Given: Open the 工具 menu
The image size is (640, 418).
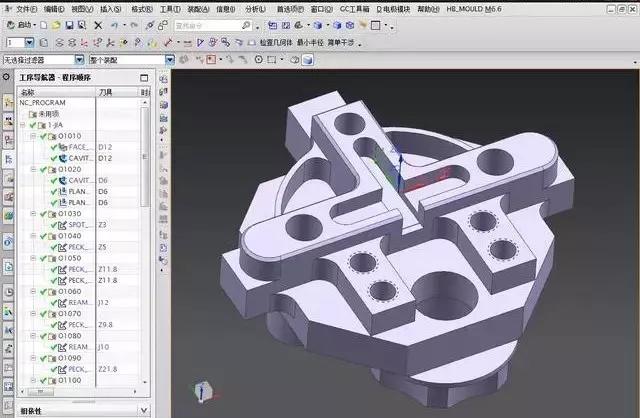Looking at the screenshot, I should click(170, 9).
